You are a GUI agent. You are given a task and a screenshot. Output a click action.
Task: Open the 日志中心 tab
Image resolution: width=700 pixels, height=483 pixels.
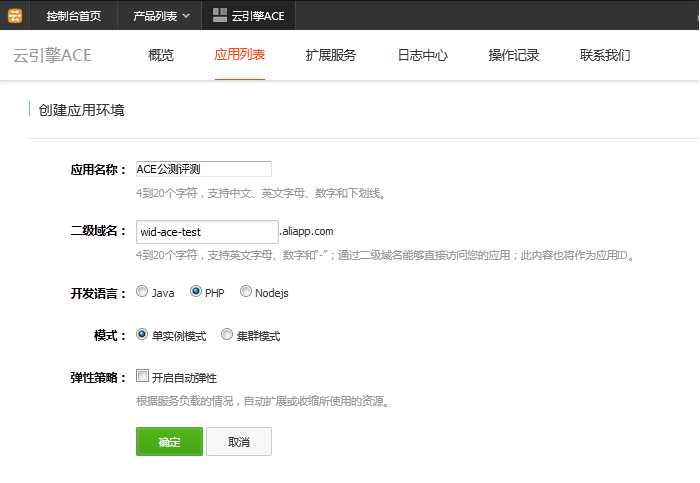point(422,55)
